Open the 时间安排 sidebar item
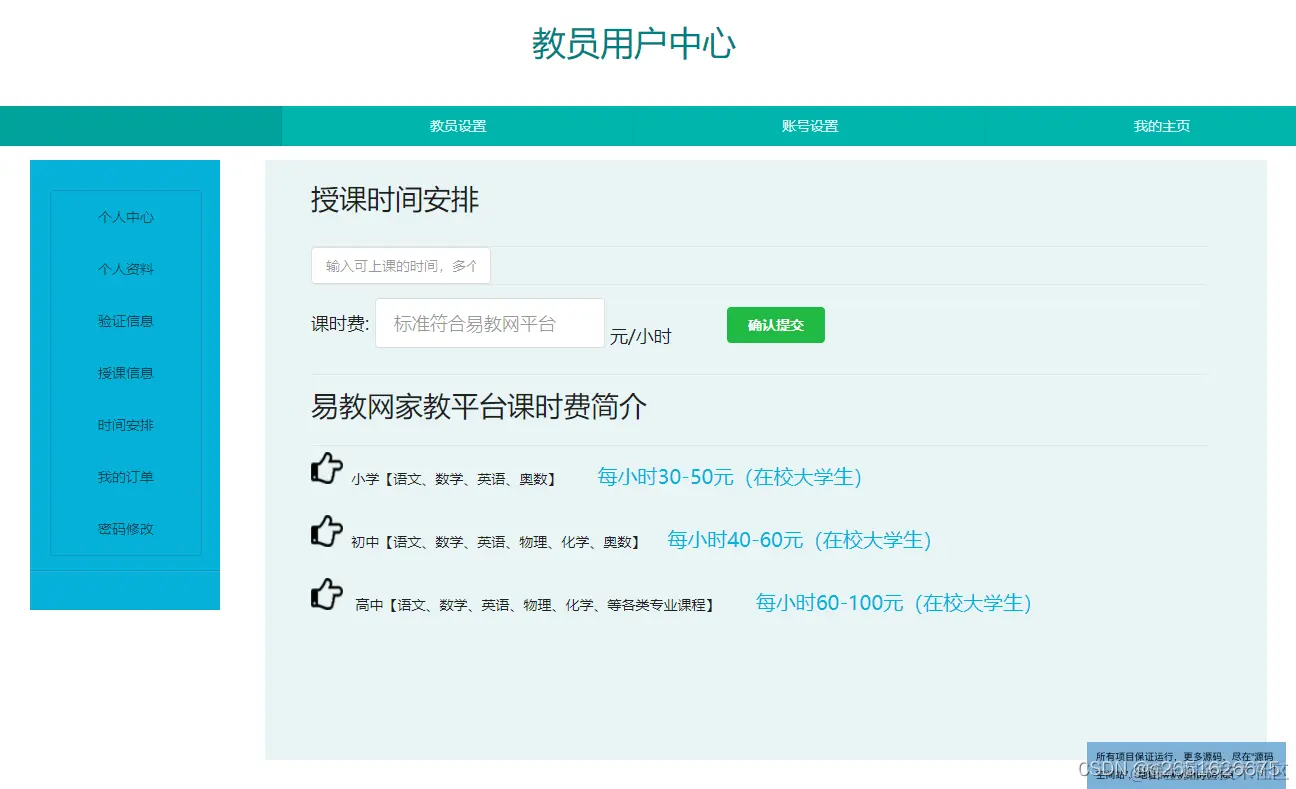Image resolution: width=1296 pixels, height=789 pixels. [125, 425]
